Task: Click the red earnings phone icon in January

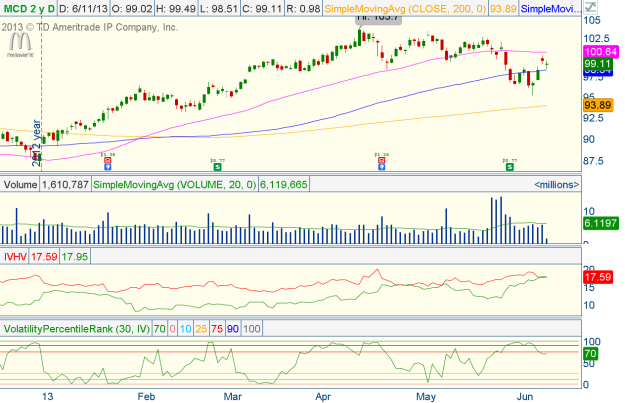Action: (108, 160)
